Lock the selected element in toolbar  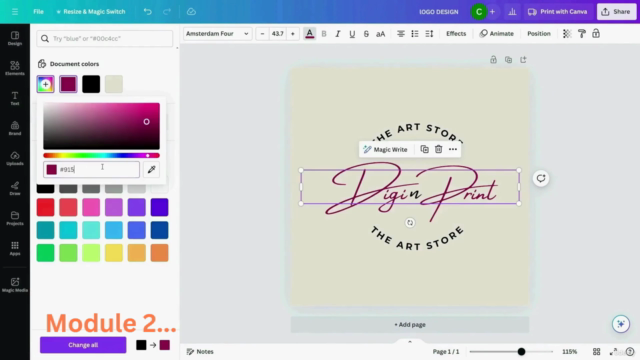point(596,34)
